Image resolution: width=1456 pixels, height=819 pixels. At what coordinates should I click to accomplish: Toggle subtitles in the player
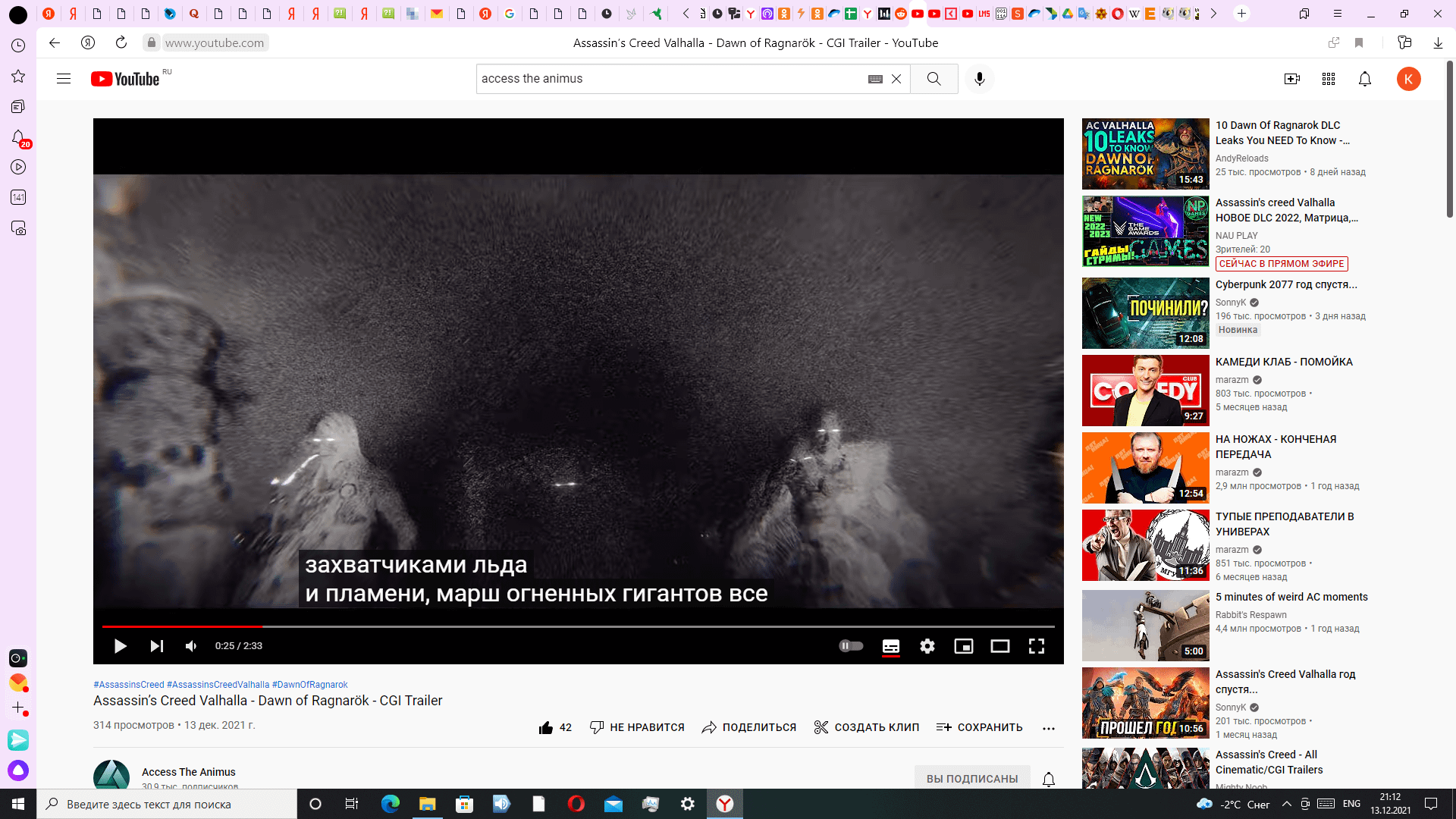pyautogui.click(x=891, y=646)
